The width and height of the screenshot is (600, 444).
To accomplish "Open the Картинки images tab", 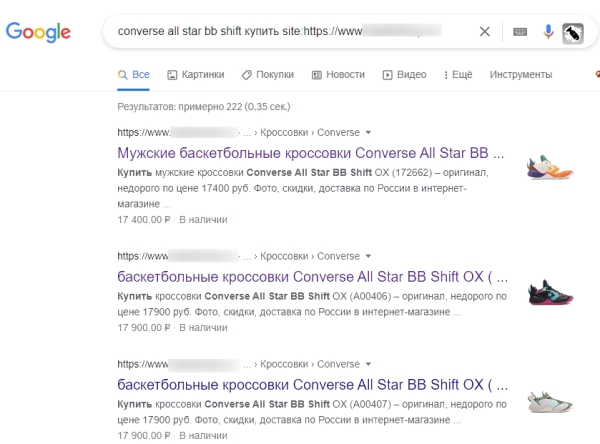I will (x=195, y=74).
